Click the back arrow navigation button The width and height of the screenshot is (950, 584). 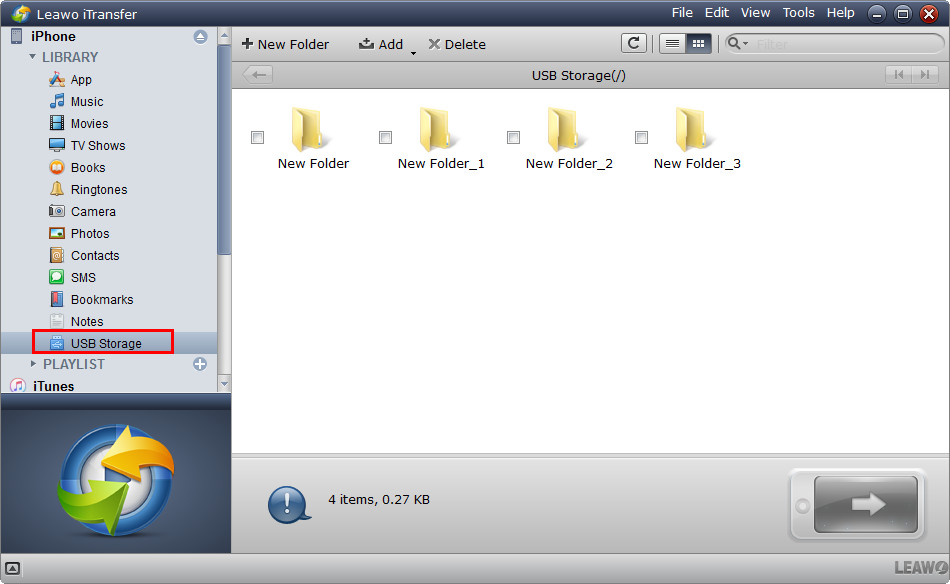pyautogui.click(x=258, y=75)
